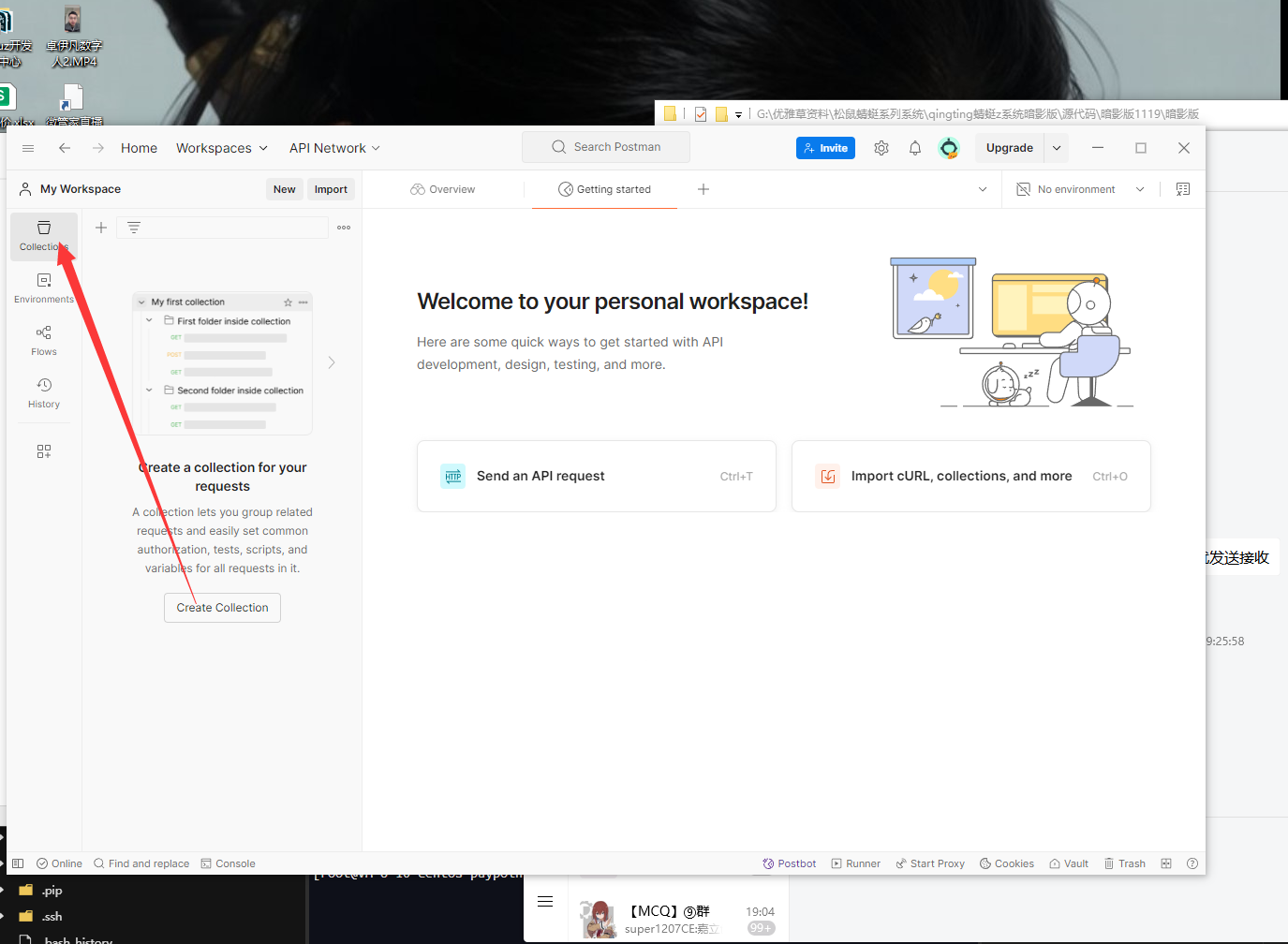Open the Collections sidebar panel
Viewport: 1288px width, 944px height.
(44, 235)
